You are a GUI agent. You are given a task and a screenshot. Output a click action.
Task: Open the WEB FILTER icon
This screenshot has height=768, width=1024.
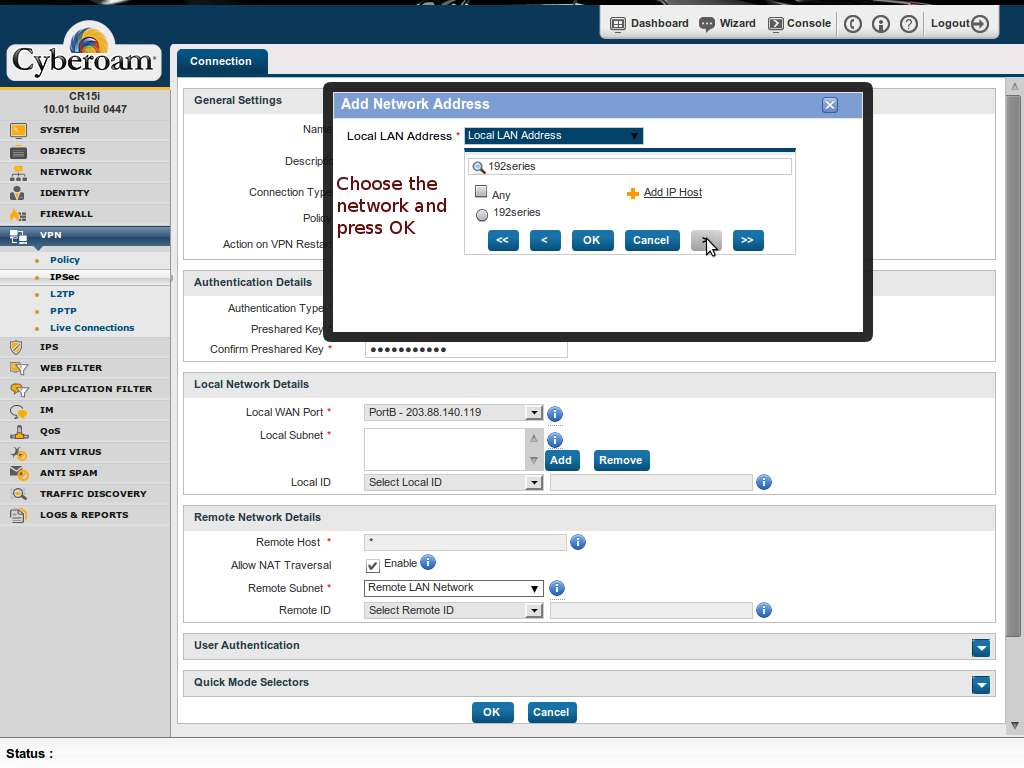(18, 368)
